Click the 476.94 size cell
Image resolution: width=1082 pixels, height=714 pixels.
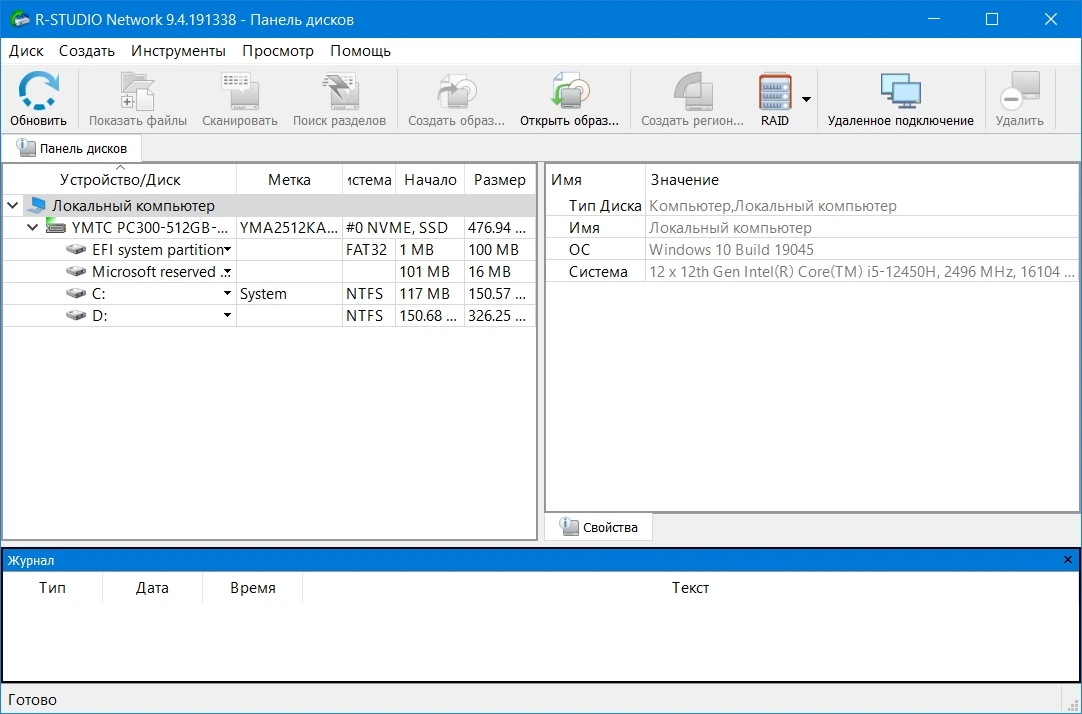[x=500, y=228]
